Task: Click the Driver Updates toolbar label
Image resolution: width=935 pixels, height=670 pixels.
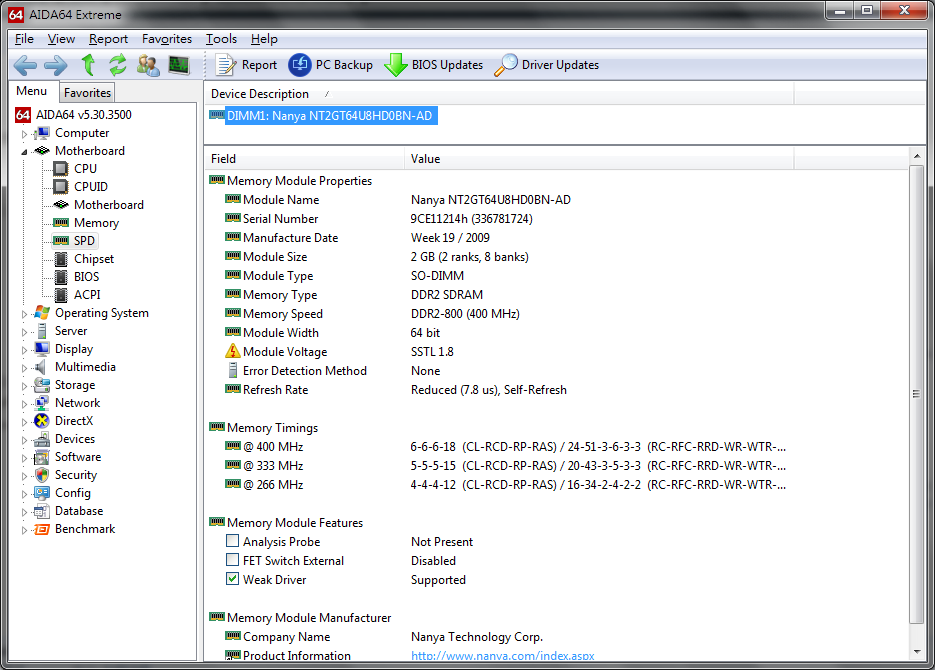Action: [x=561, y=65]
